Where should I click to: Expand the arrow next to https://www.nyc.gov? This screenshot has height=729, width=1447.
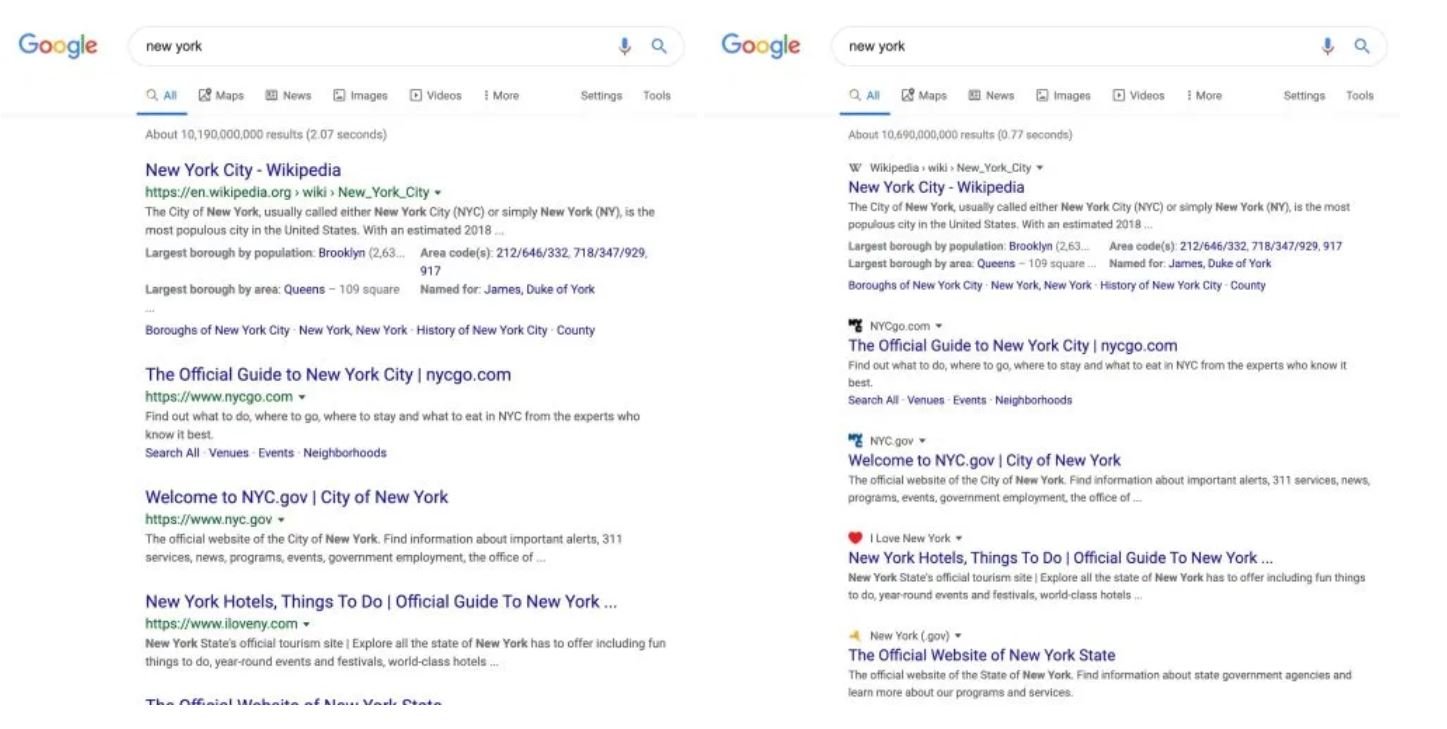click(x=281, y=520)
